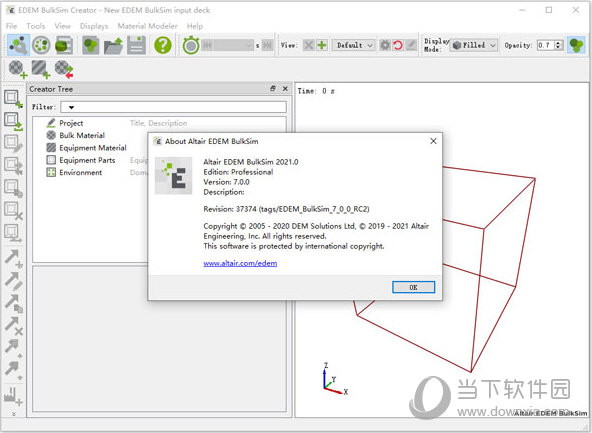The height and width of the screenshot is (433, 592).
Task: Step forward to the next time step
Action: coord(267,45)
